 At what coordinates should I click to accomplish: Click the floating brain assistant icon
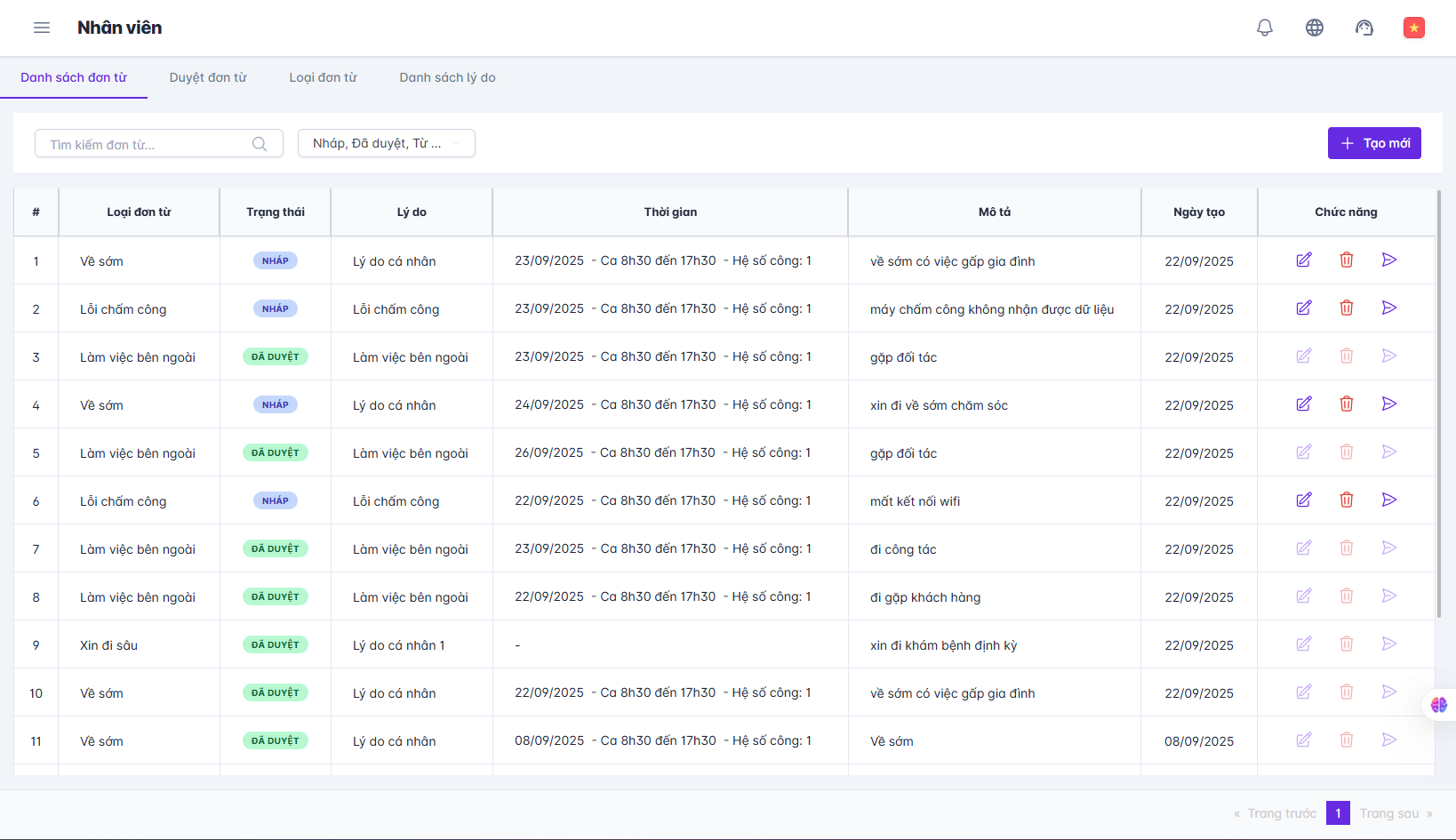point(1438,705)
